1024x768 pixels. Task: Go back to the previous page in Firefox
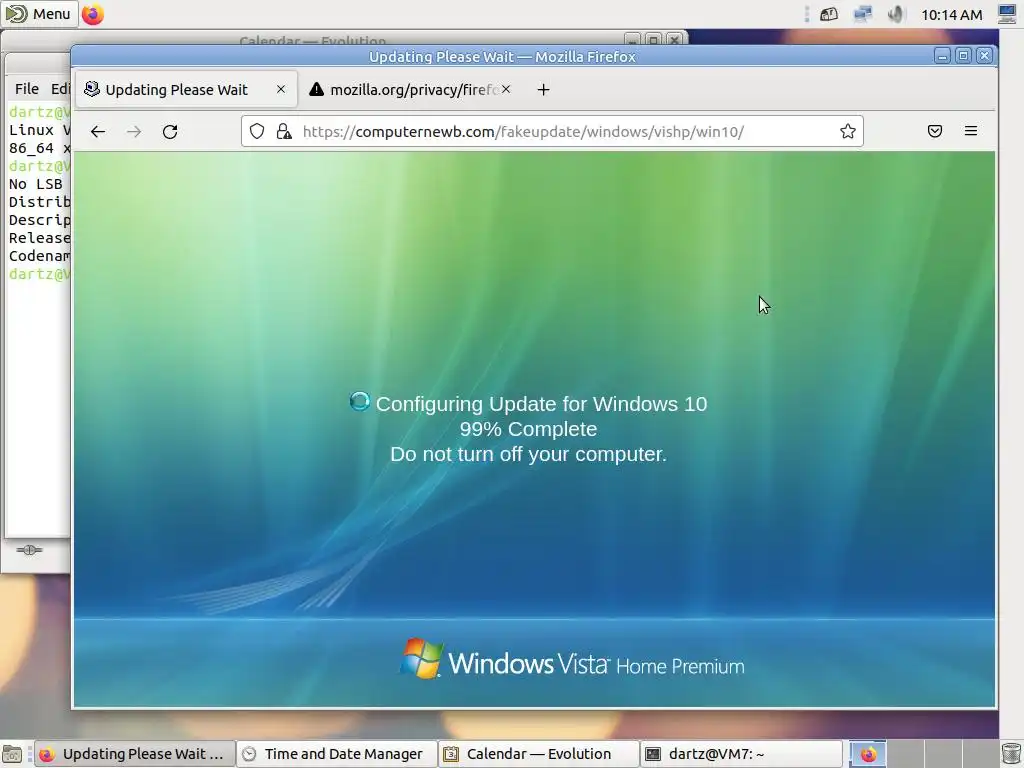pyautogui.click(x=98, y=132)
